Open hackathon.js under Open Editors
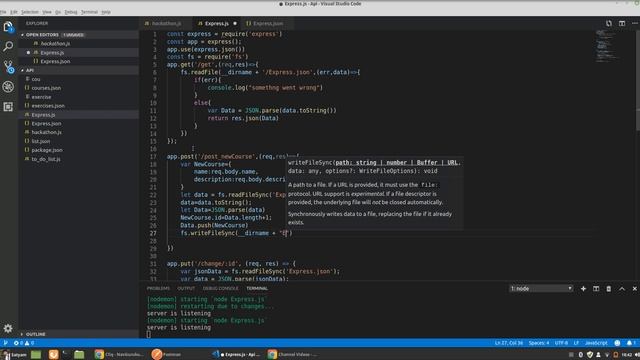 (x=55, y=44)
